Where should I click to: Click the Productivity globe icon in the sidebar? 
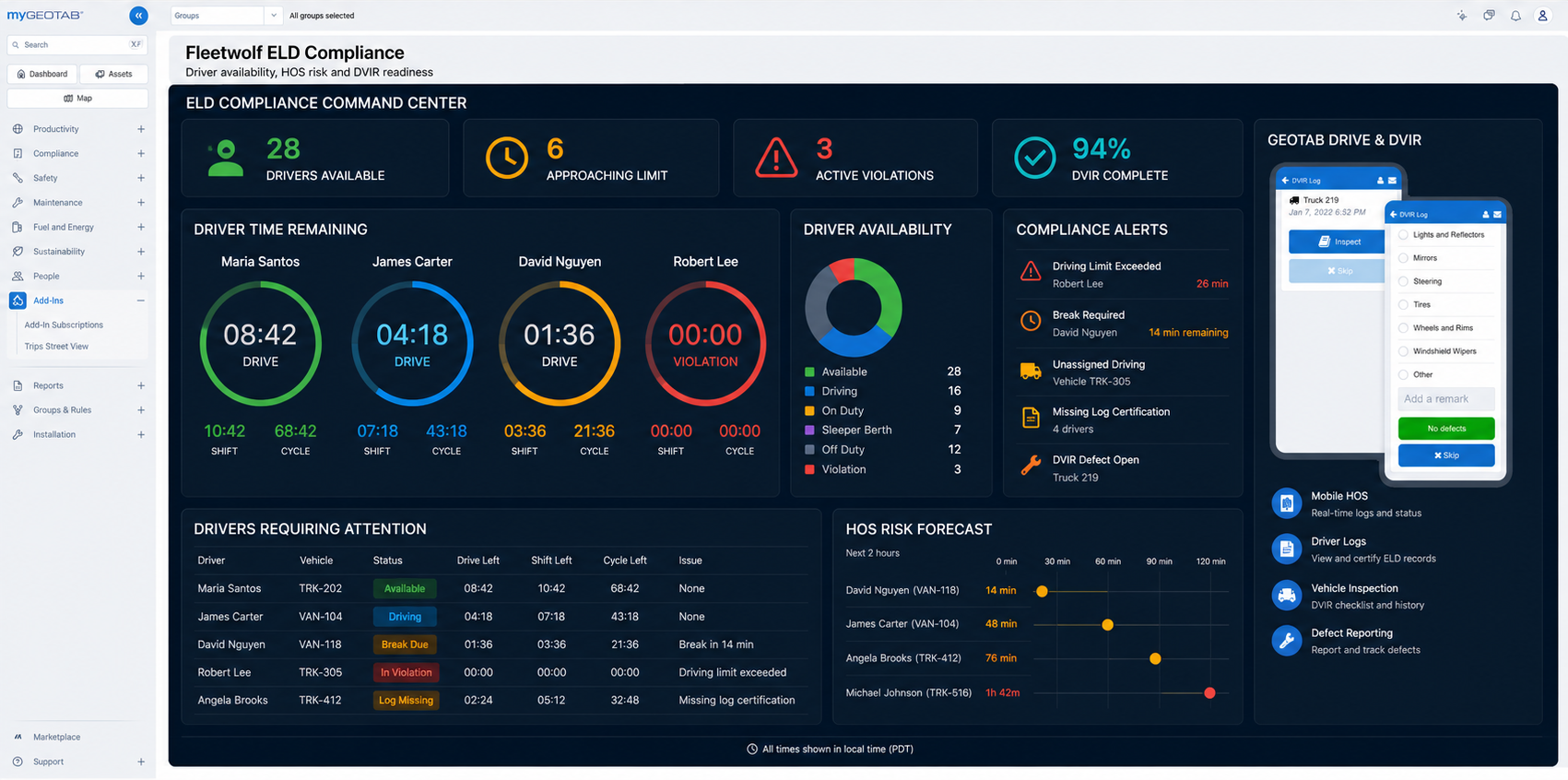point(18,129)
